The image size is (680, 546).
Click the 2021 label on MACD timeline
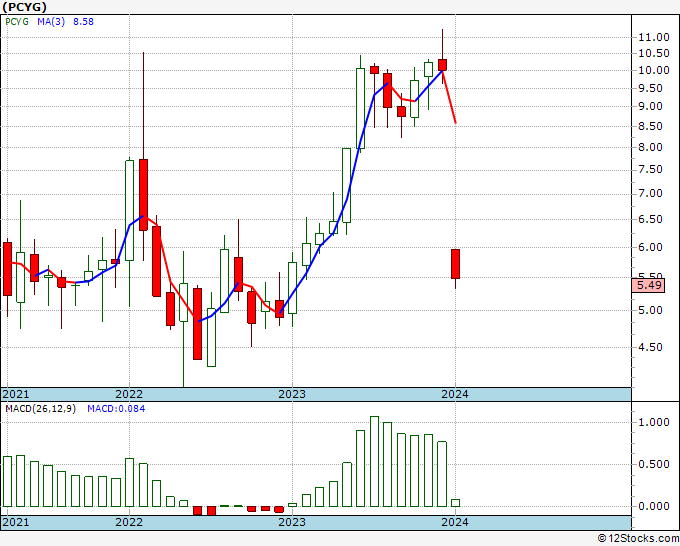pyautogui.click(x=16, y=522)
